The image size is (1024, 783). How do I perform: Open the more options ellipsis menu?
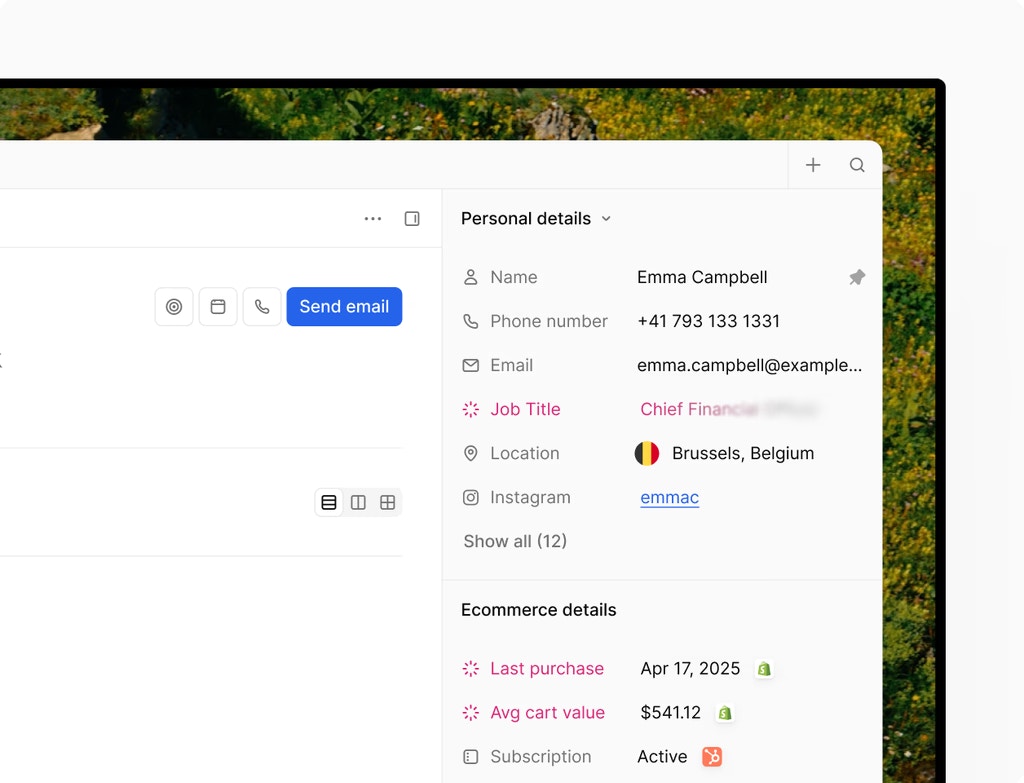(x=373, y=218)
